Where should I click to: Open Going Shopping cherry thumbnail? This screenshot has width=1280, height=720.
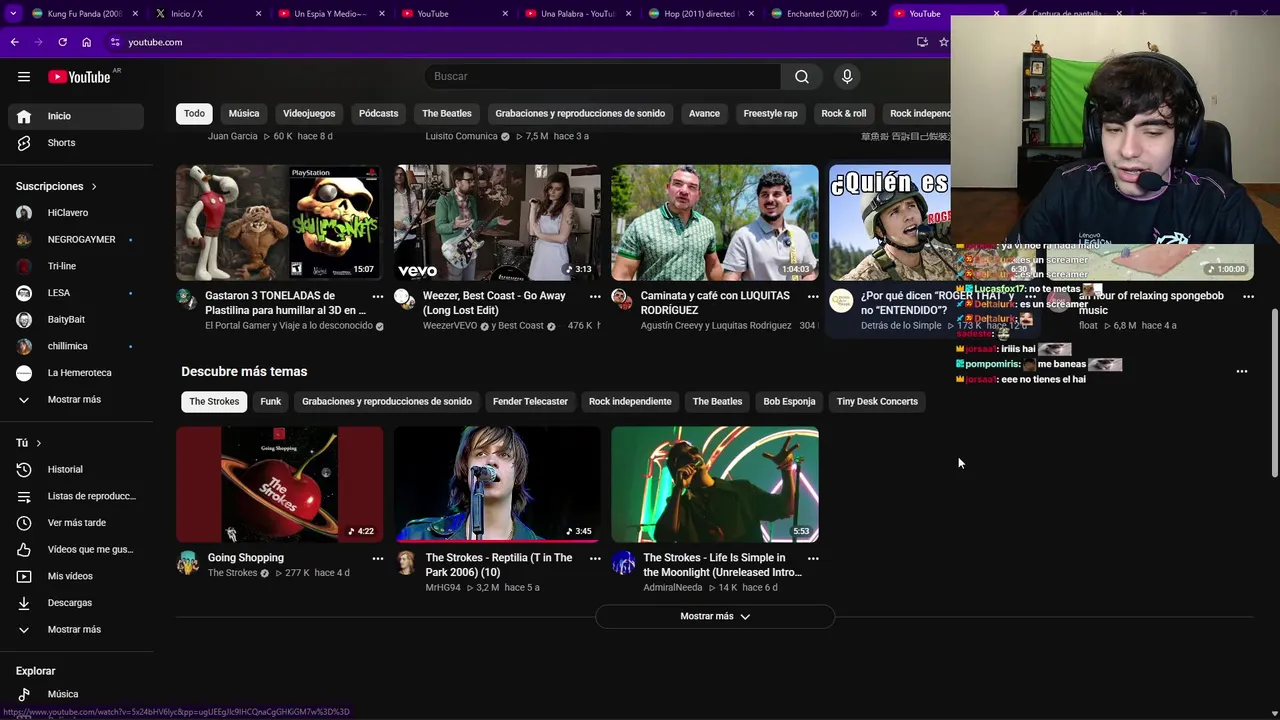(280, 484)
